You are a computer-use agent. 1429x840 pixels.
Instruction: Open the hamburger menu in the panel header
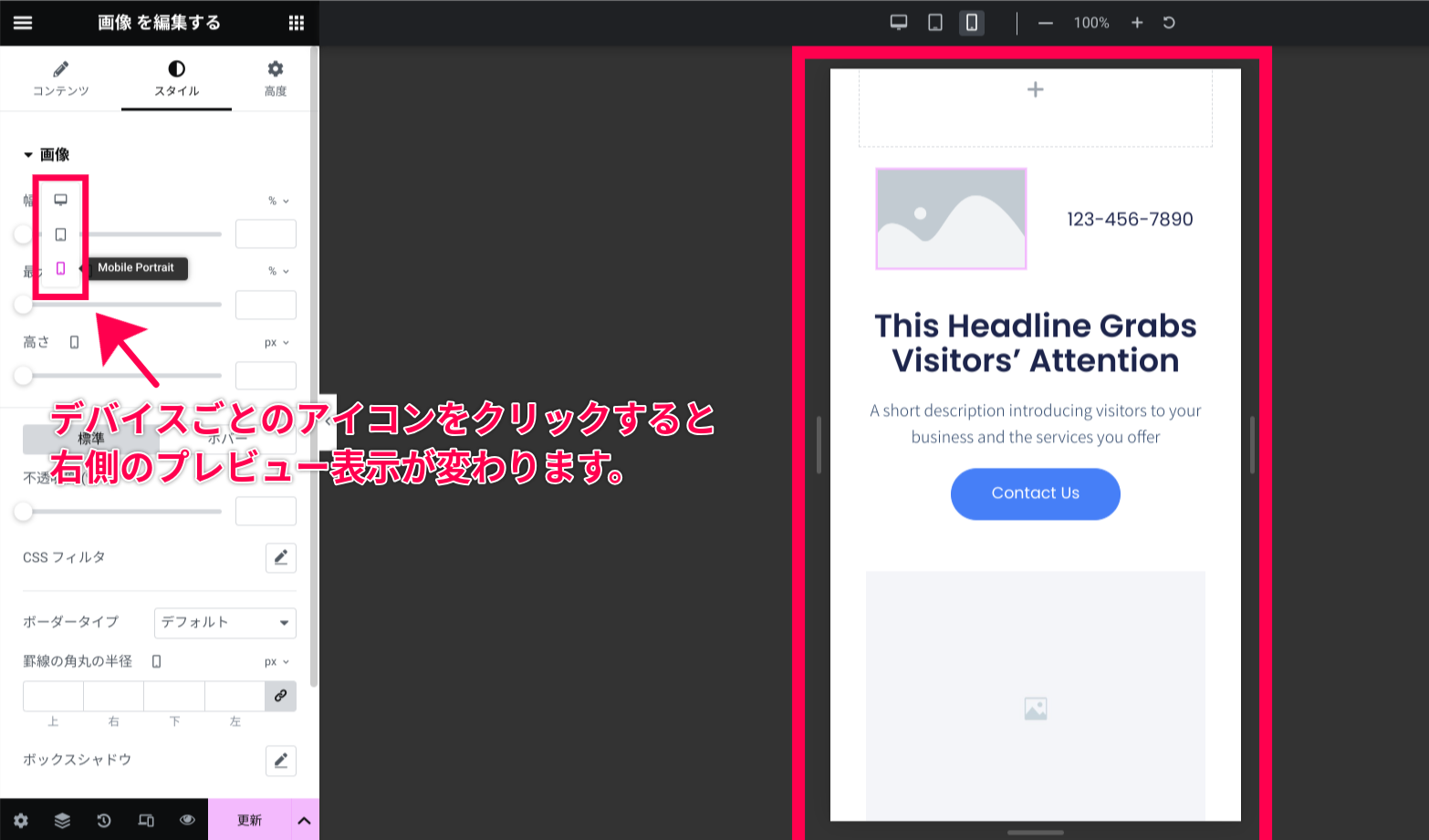click(23, 23)
